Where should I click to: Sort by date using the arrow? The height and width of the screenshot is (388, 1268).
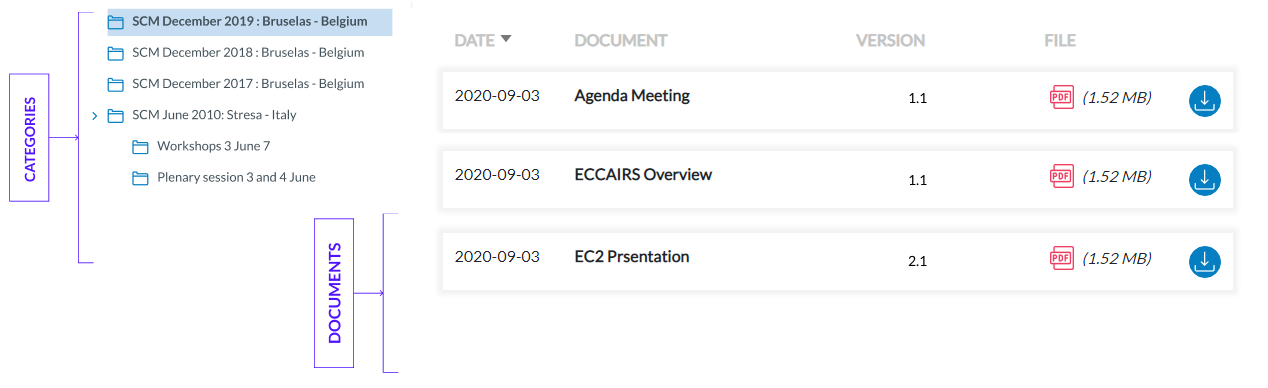point(506,40)
